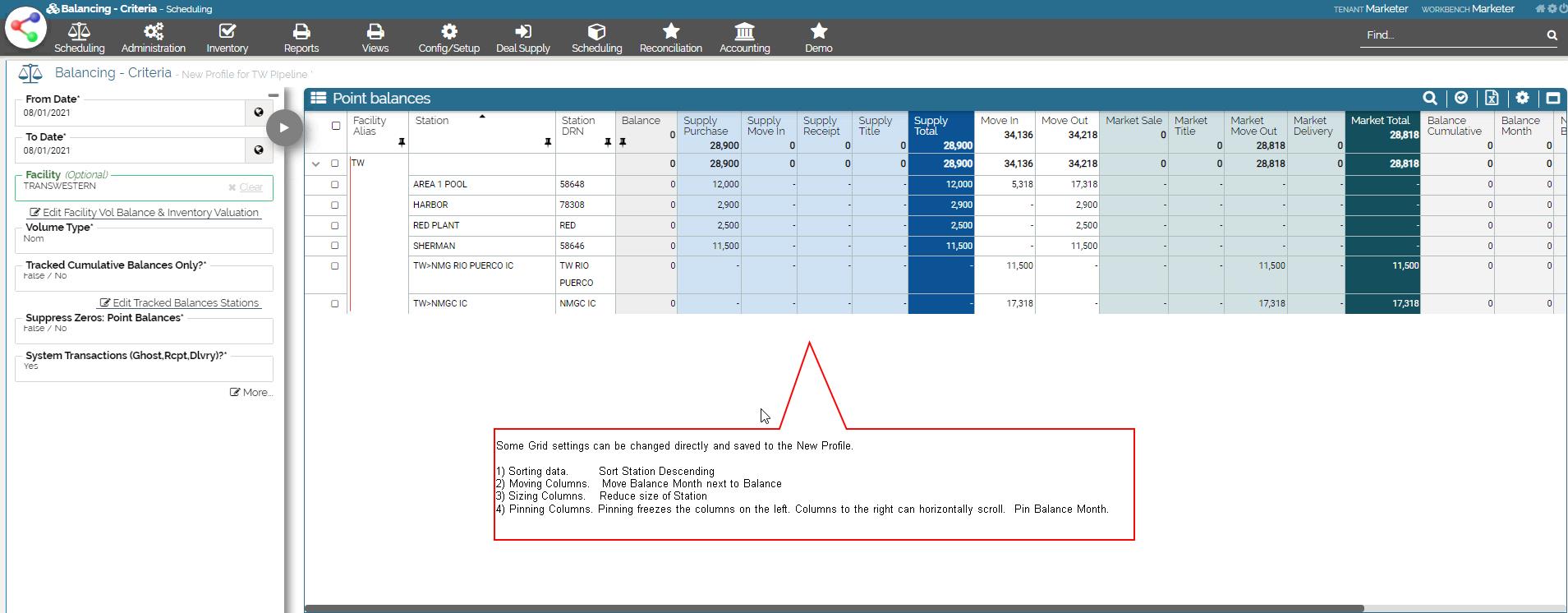Open the Reports menu
This screenshot has width=1568, height=613.
click(301, 38)
